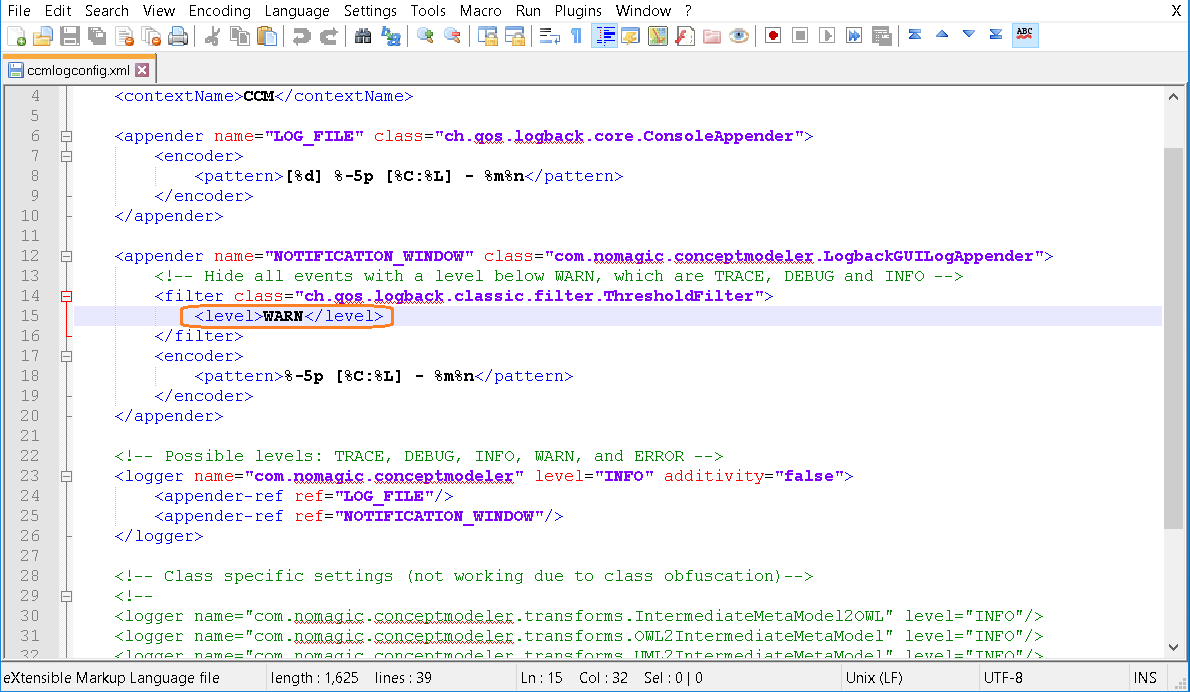The width and height of the screenshot is (1190, 692).
Task: Open the Find binoculars tool
Action: (x=363, y=36)
